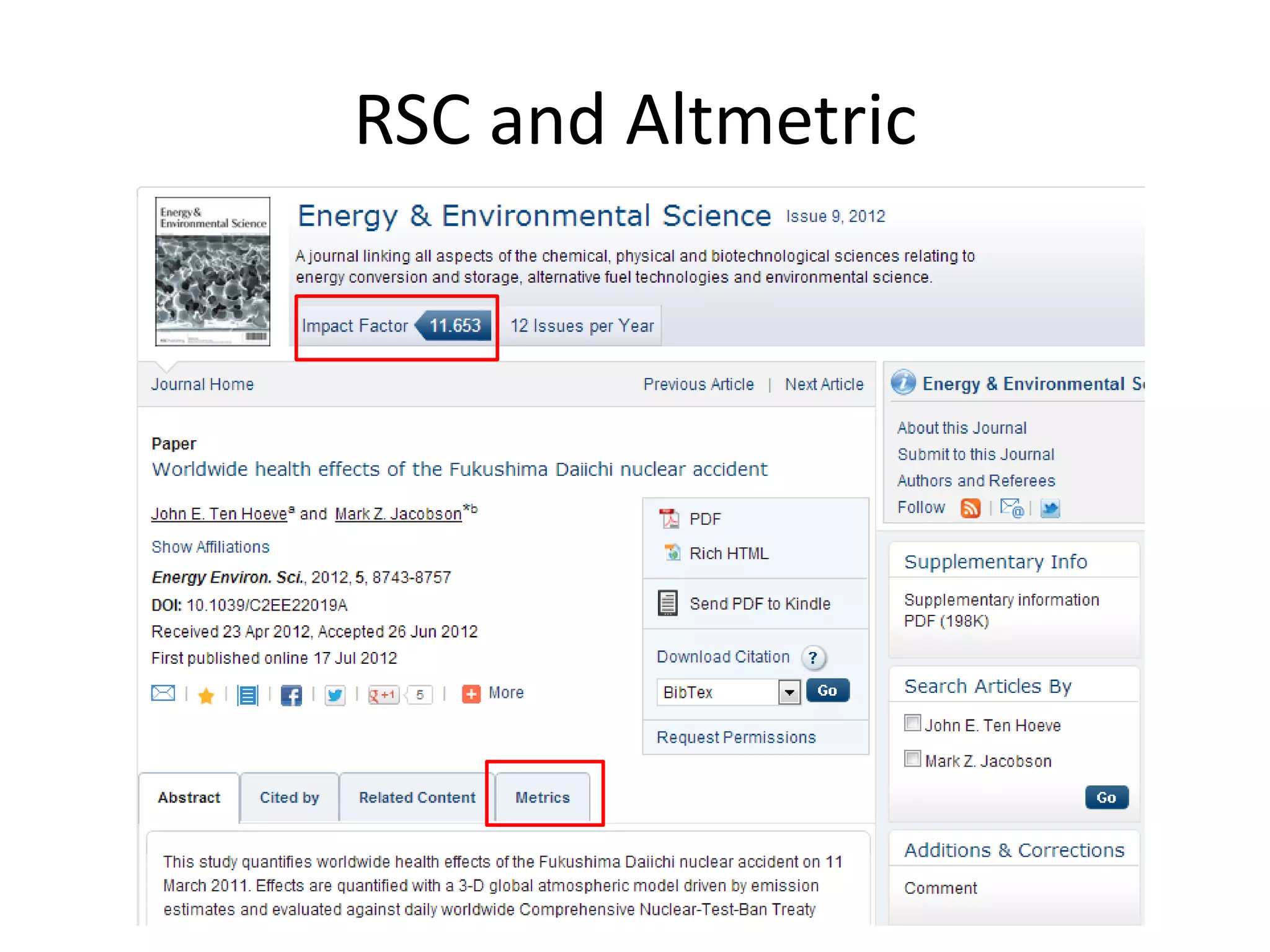Click the Kindle device icon
Screen dimensions: 1270x952
click(x=668, y=602)
